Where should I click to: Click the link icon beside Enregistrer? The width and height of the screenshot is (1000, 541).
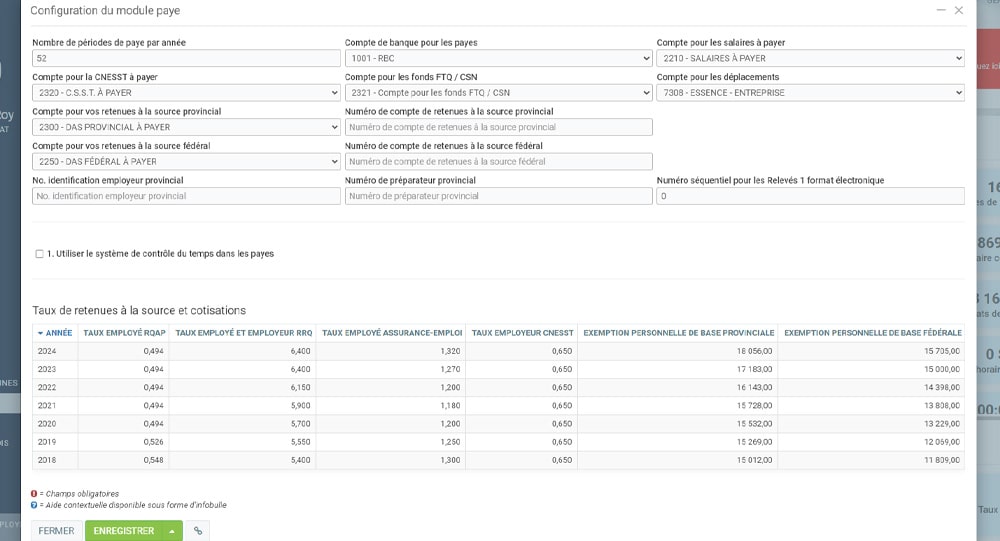click(x=197, y=531)
